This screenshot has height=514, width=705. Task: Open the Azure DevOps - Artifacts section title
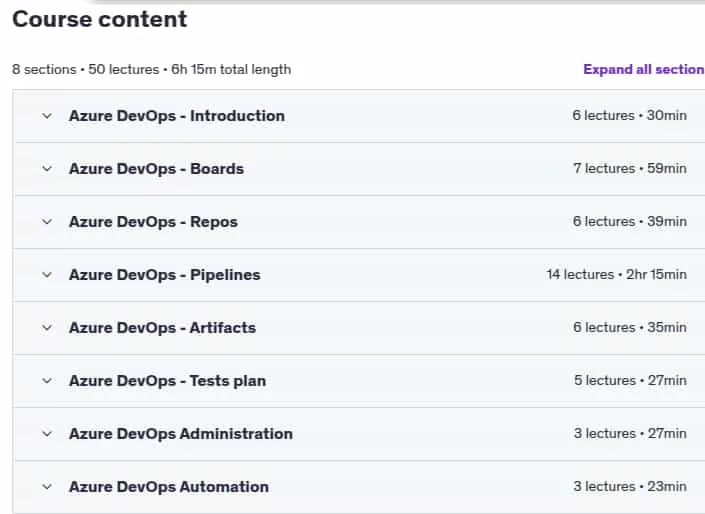click(162, 328)
